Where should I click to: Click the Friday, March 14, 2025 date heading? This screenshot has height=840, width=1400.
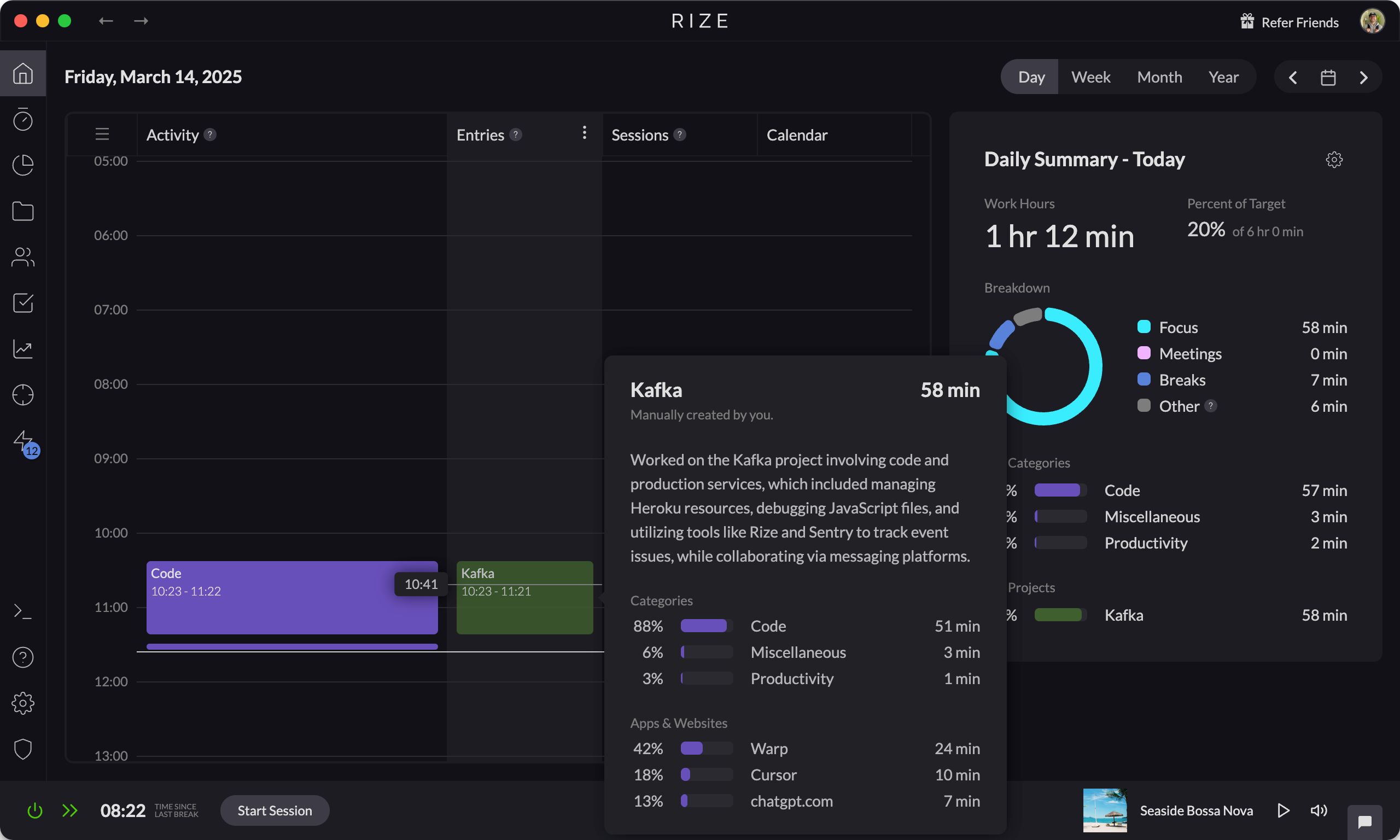pos(153,77)
